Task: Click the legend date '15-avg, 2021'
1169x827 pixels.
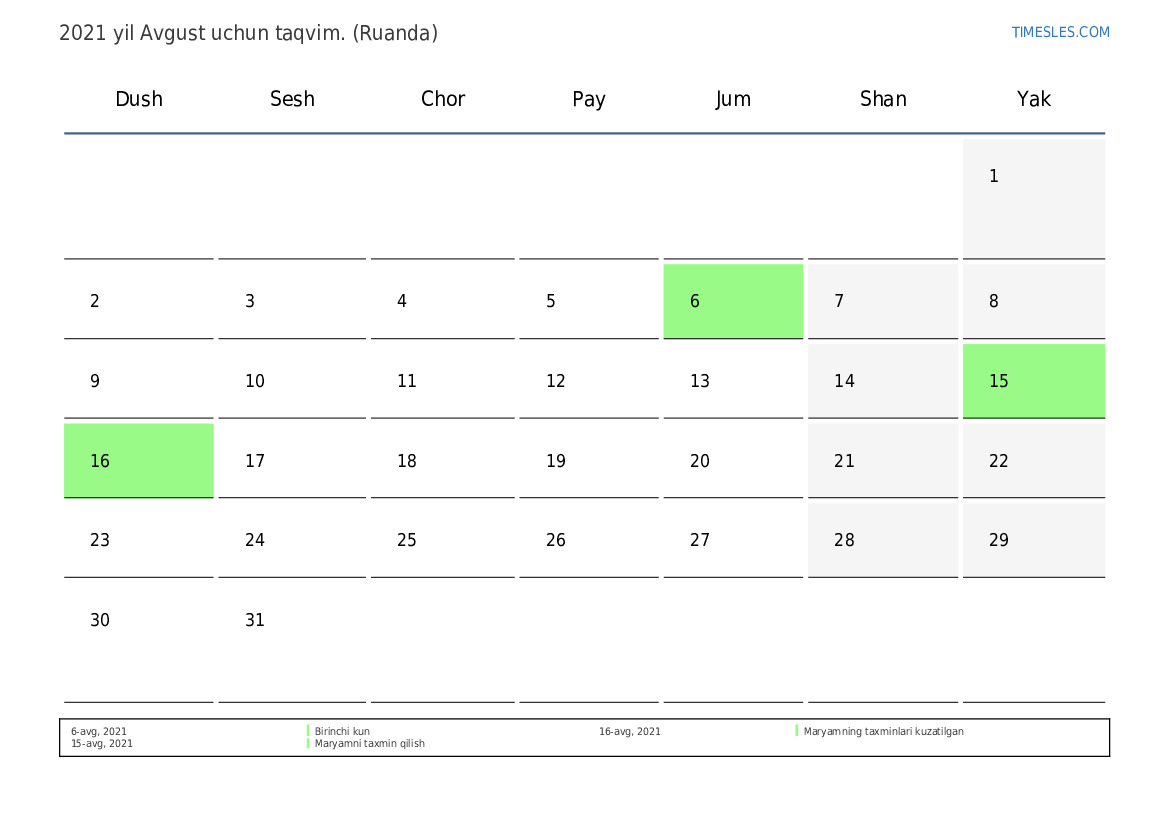Action: [x=102, y=743]
